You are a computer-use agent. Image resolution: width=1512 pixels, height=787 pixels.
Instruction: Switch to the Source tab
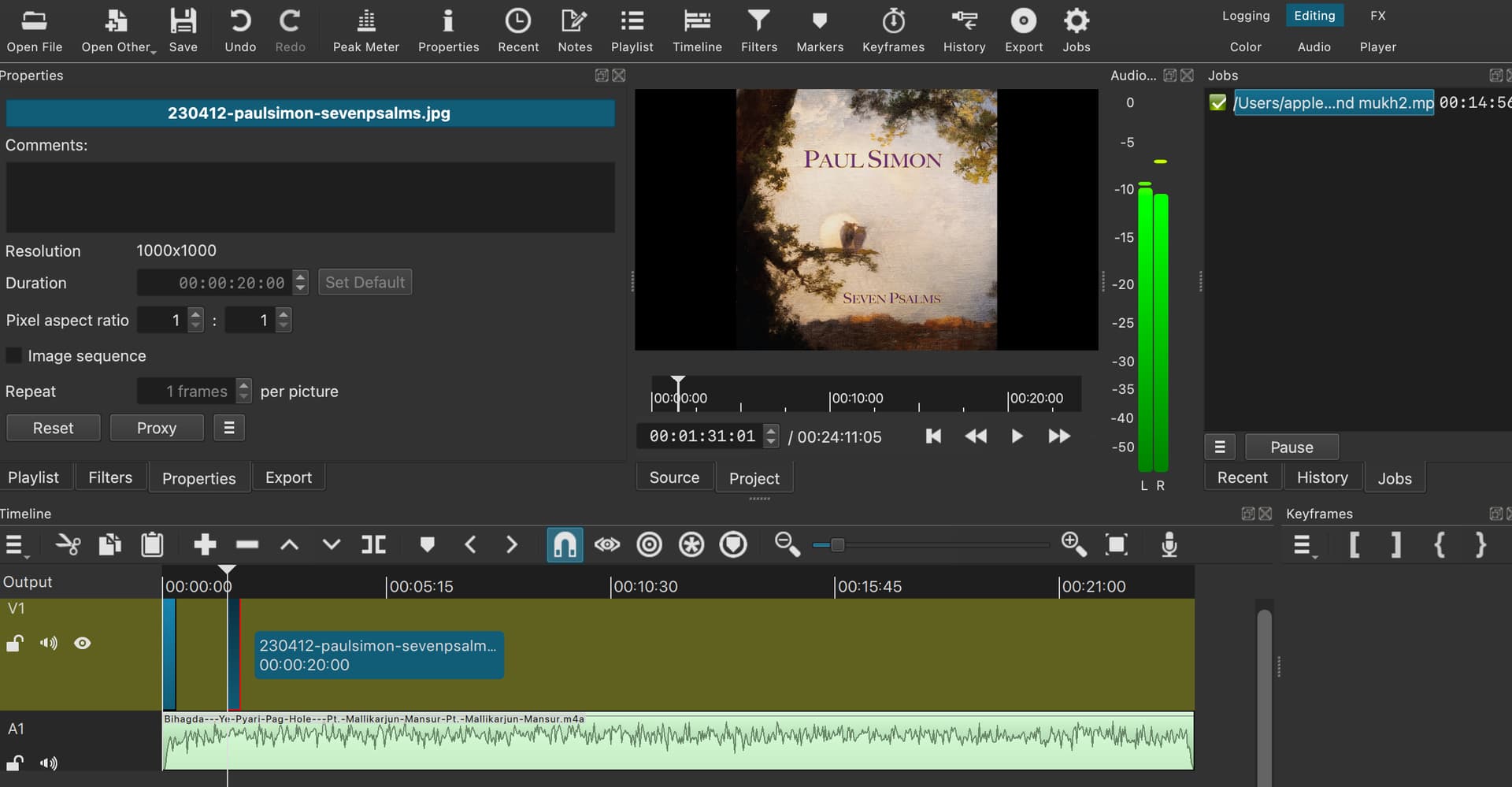(674, 477)
